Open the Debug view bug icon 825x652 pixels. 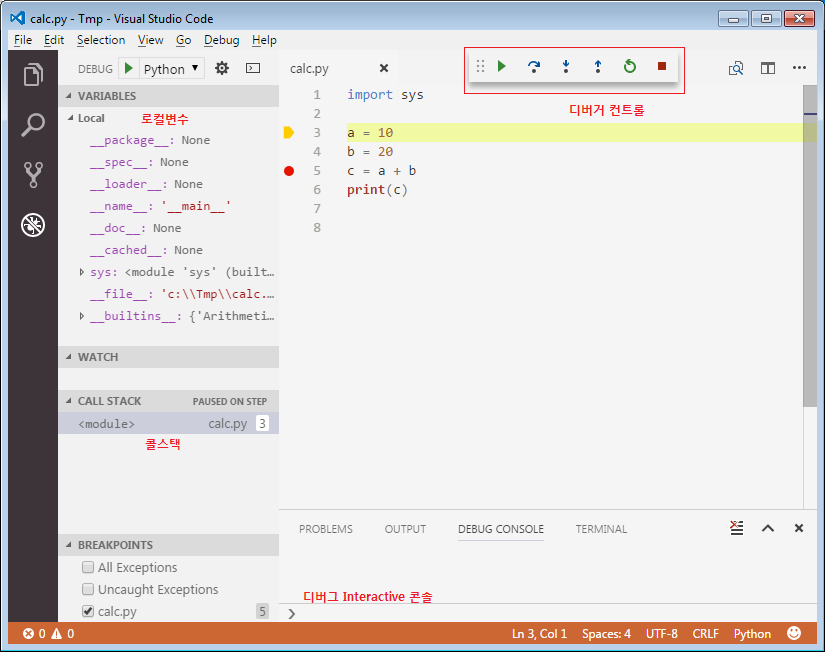pos(33,225)
